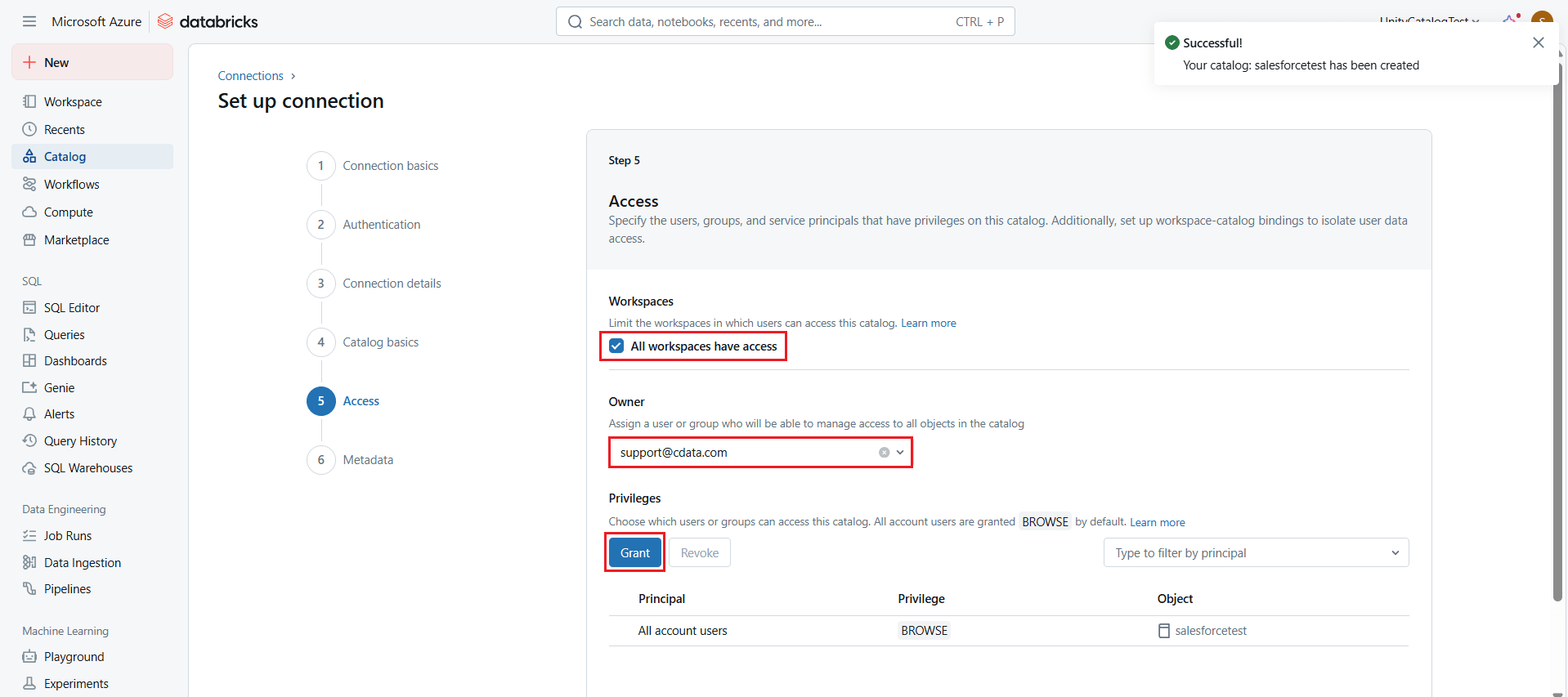
Task: Open the filter by principal dropdown
Action: click(x=1256, y=553)
